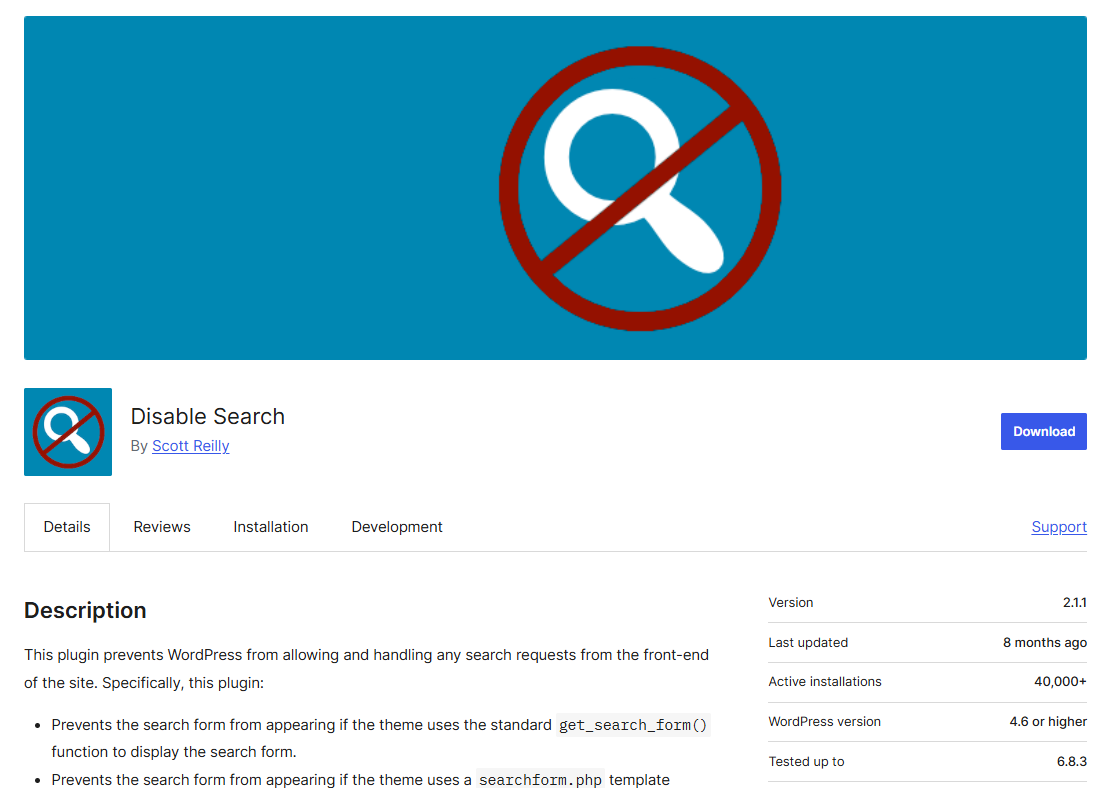1114x788 pixels.
Task: Click the large Disable Search banner image
Action: click(x=555, y=188)
